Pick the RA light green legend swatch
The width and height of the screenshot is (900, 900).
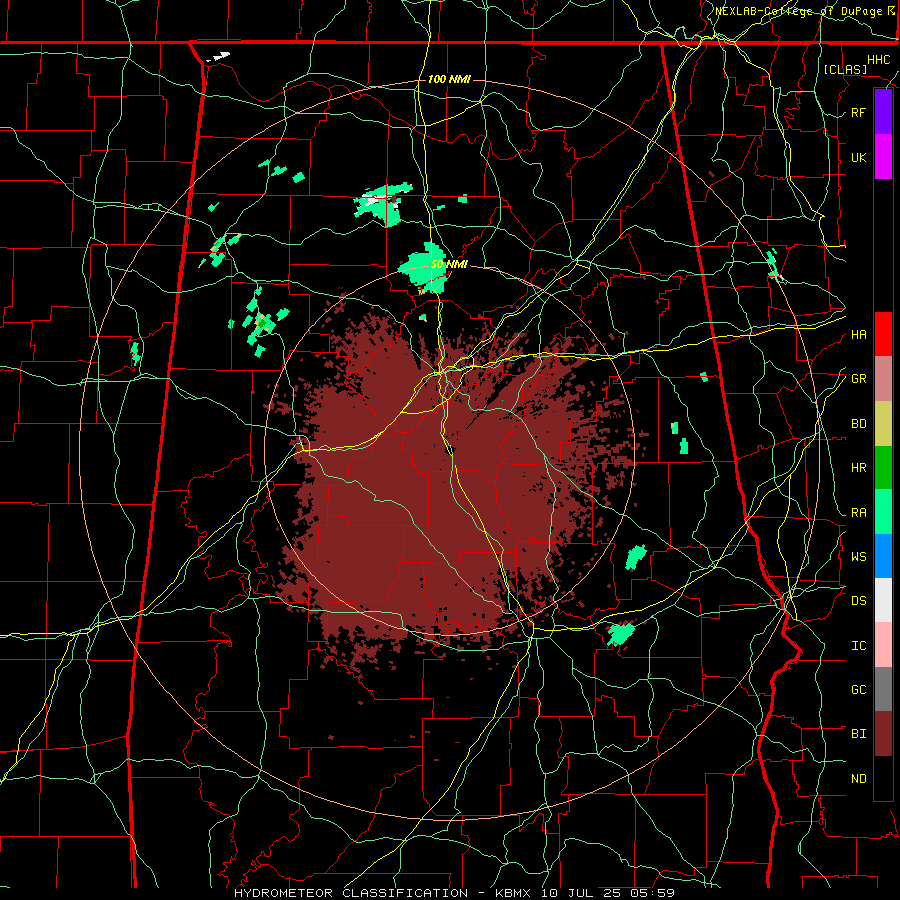click(x=883, y=512)
